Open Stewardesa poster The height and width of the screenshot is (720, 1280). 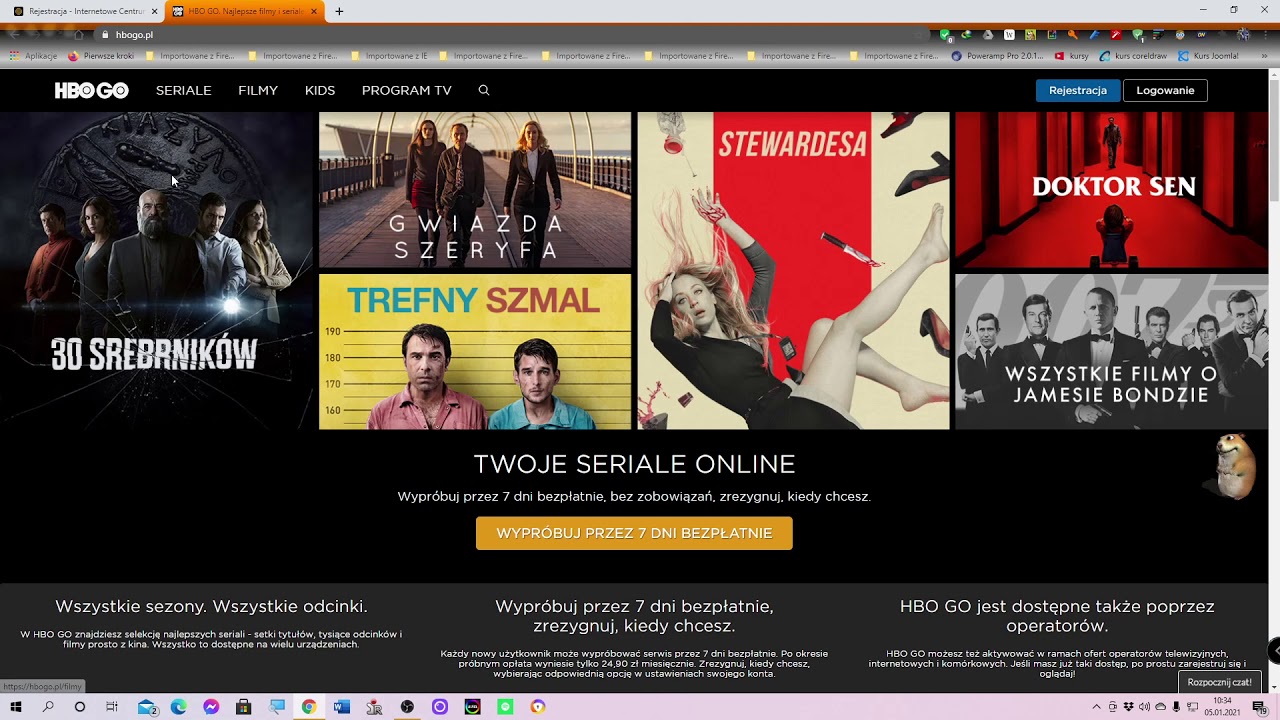pos(793,270)
